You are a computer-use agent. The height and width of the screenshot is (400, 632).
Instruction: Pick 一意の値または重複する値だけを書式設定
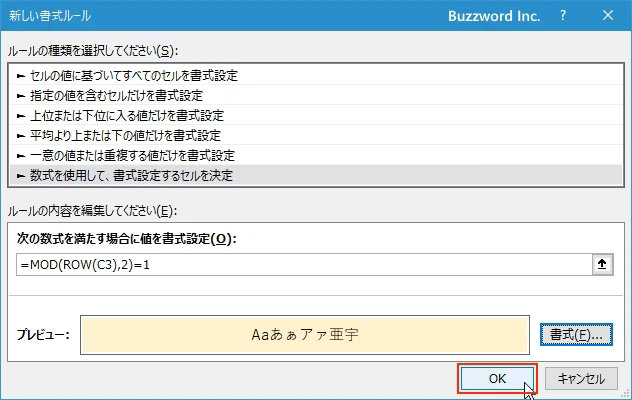click(316, 156)
